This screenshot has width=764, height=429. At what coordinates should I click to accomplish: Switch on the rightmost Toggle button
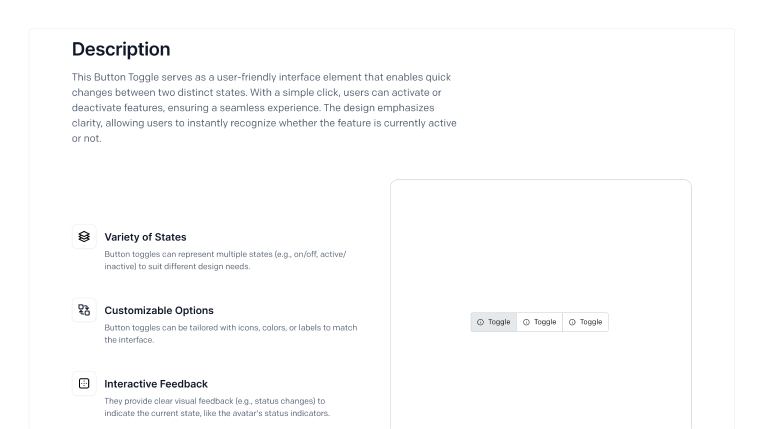pyautogui.click(x=585, y=322)
